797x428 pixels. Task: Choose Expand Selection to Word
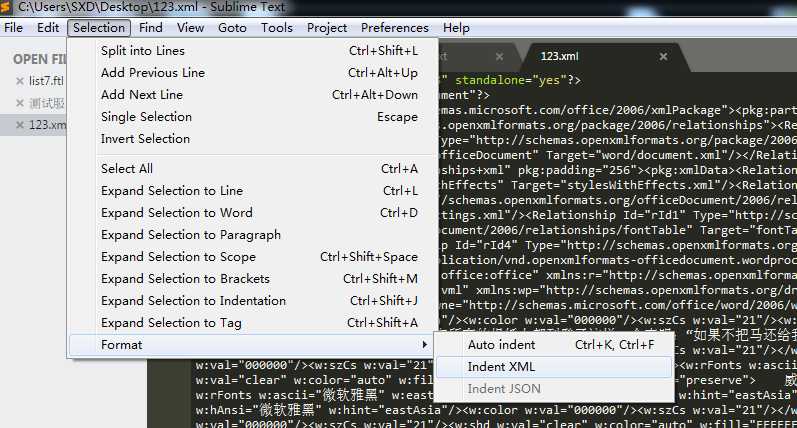click(253, 212)
